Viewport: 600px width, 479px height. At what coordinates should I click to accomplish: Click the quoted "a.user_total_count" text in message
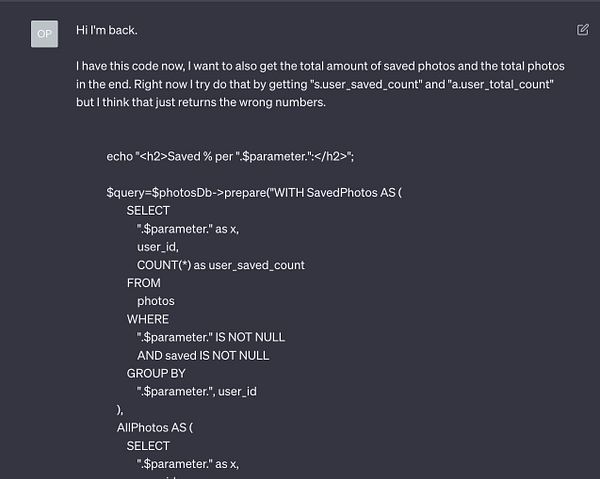tap(501, 84)
